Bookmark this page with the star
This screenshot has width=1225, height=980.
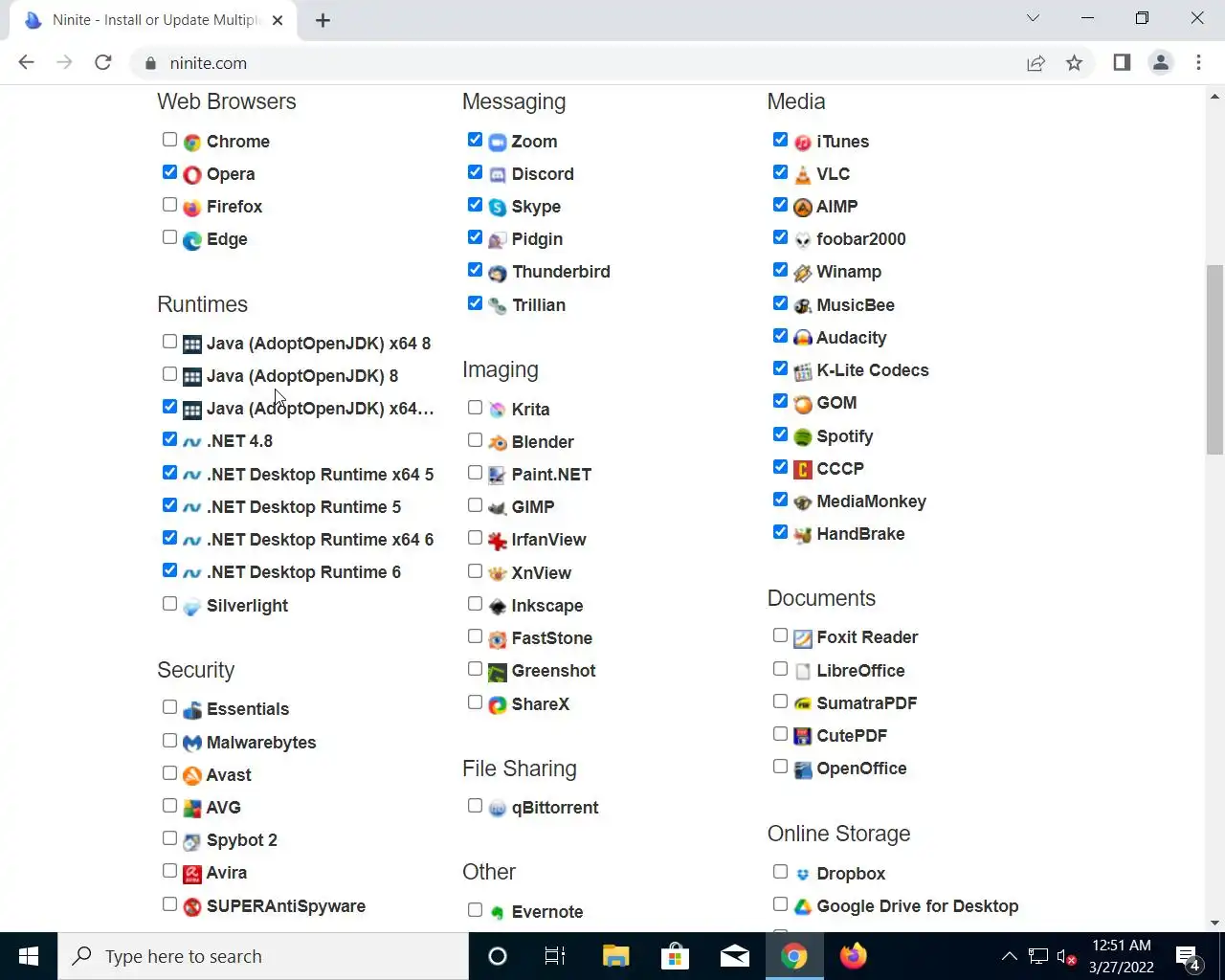tap(1074, 63)
